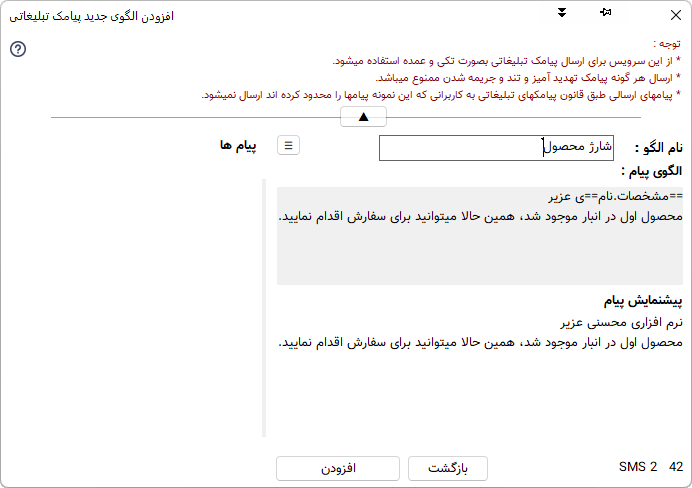This screenshot has height=488, width=692.
Task: Click the SMS 2 message counter
Action: 638,467
